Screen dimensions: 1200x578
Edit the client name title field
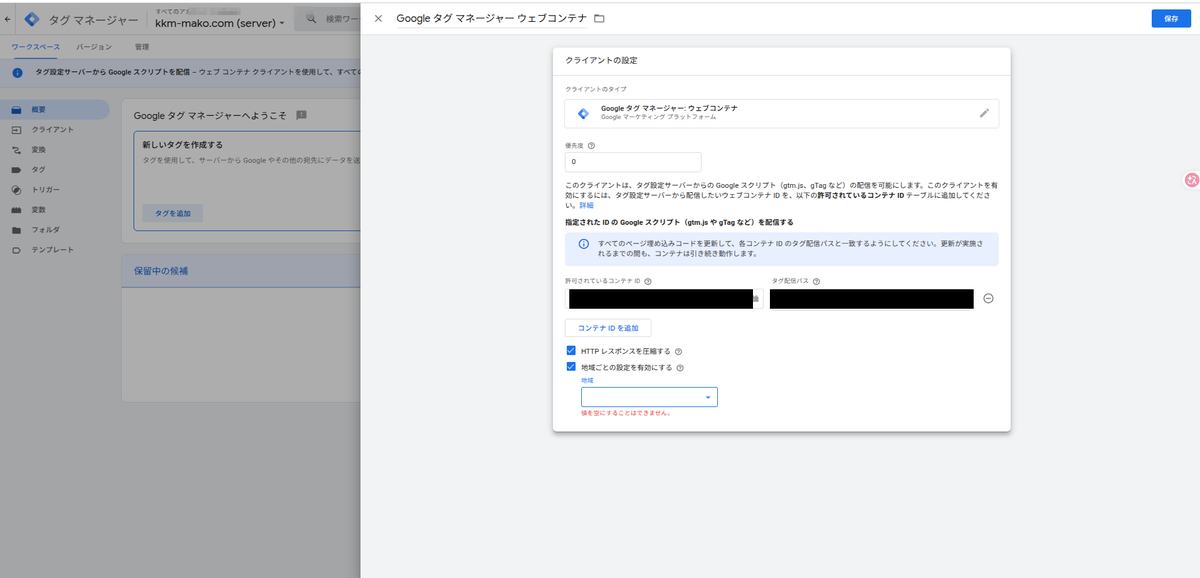tap(491, 18)
